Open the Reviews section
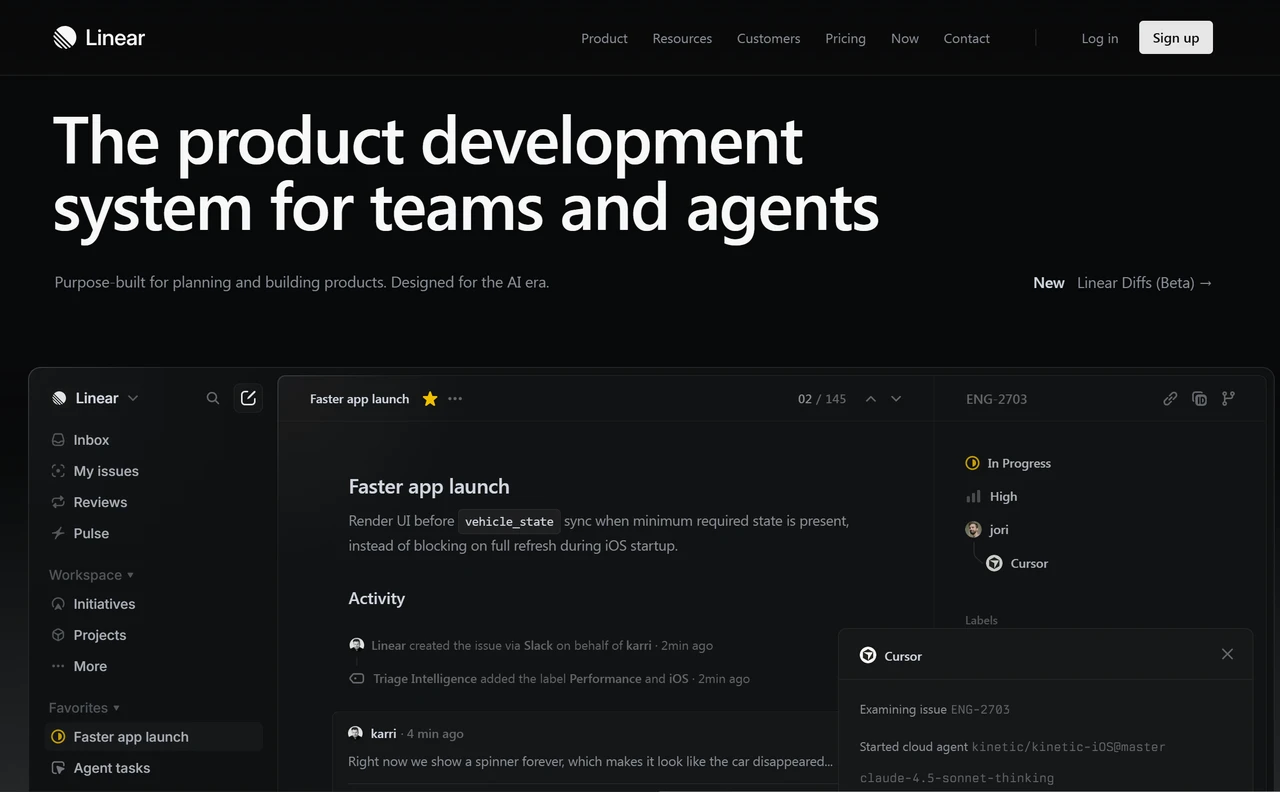This screenshot has width=1280, height=792. 100,502
